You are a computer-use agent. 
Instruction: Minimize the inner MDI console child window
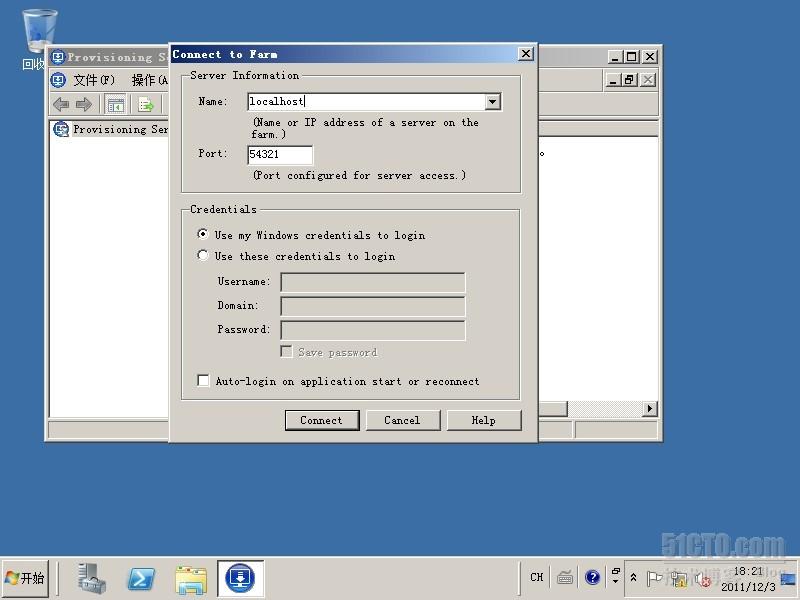(613, 80)
